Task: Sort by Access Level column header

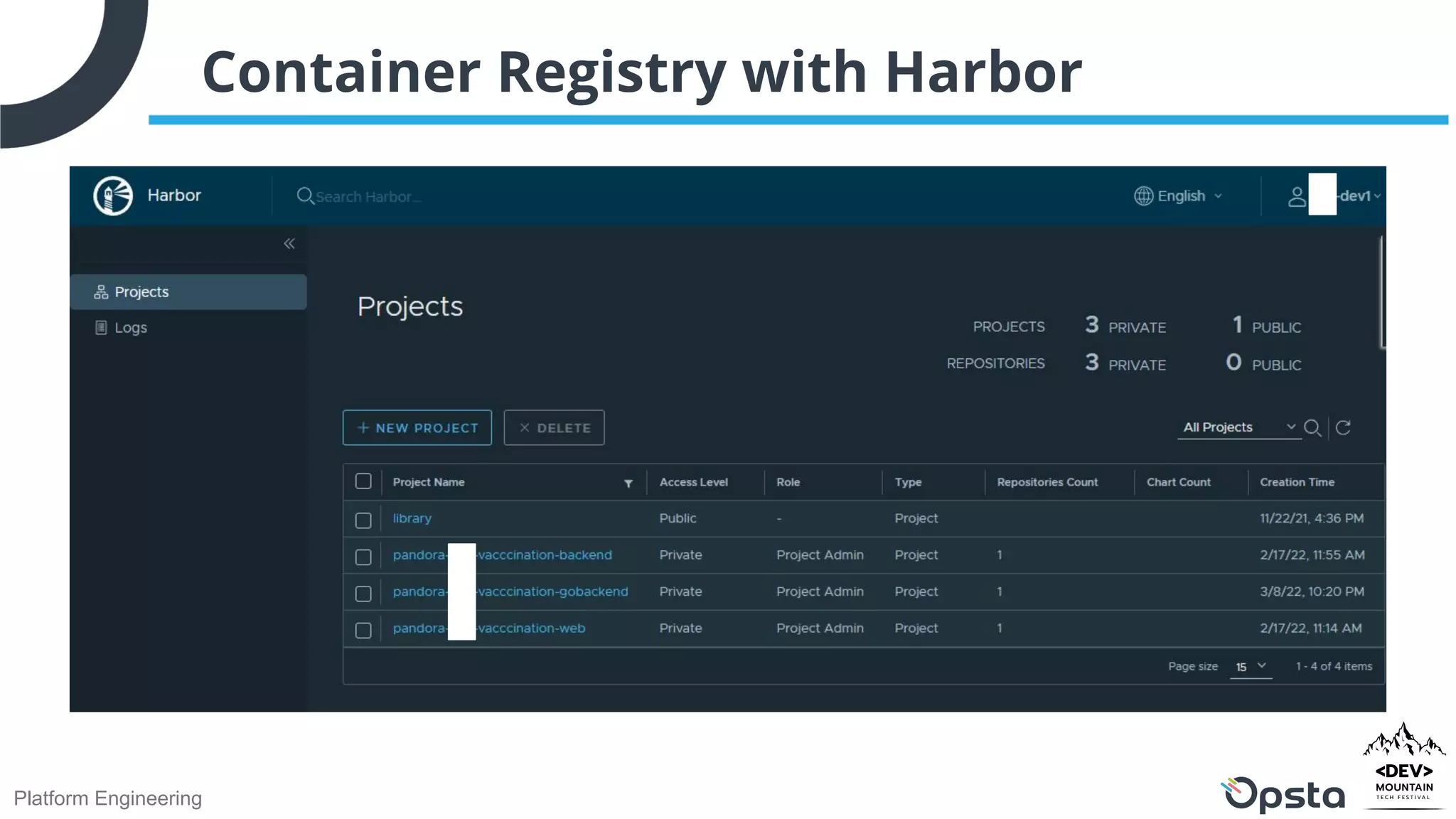Action: pos(694,482)
